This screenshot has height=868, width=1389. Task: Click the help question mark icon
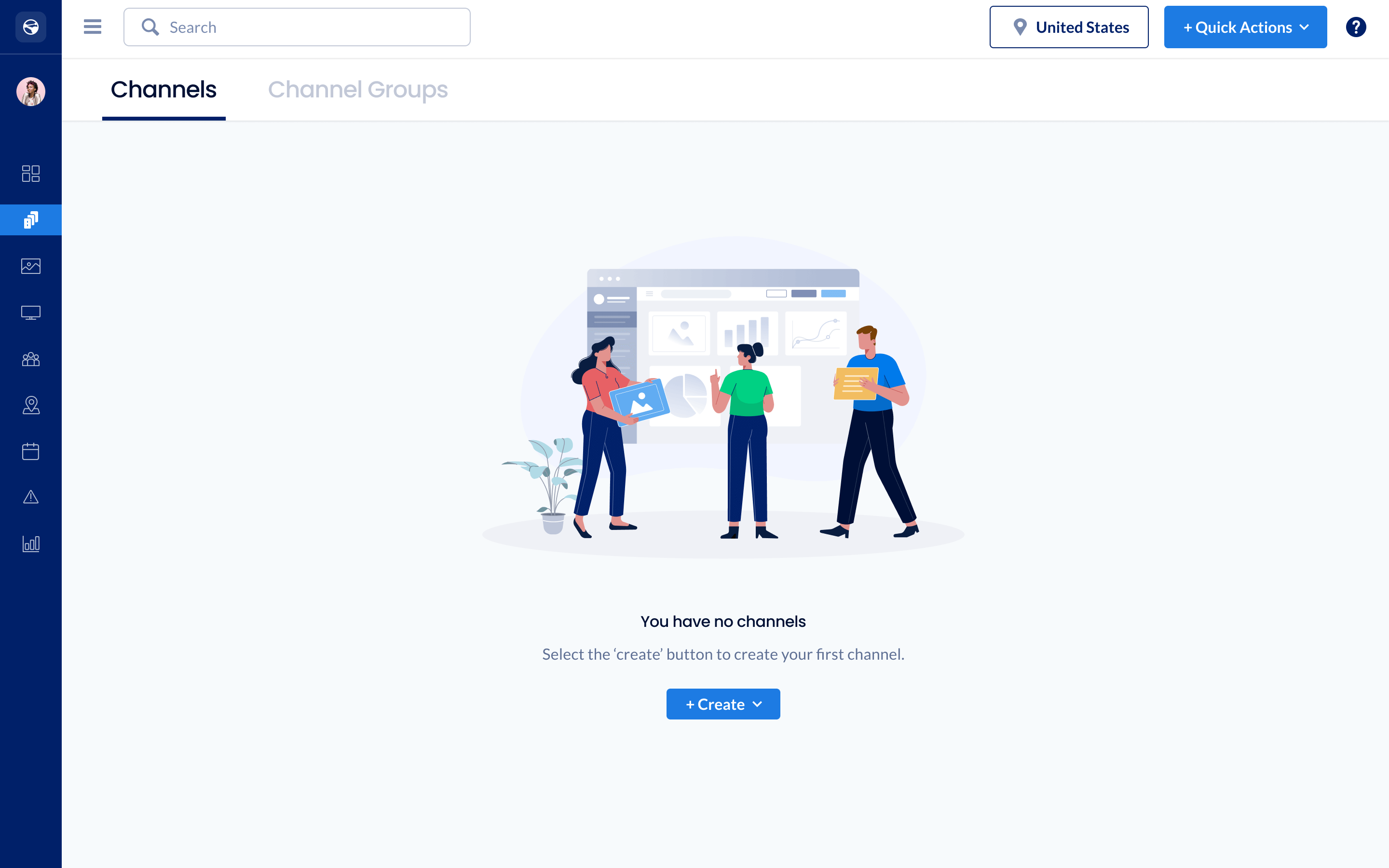[x=1356, y=27]
